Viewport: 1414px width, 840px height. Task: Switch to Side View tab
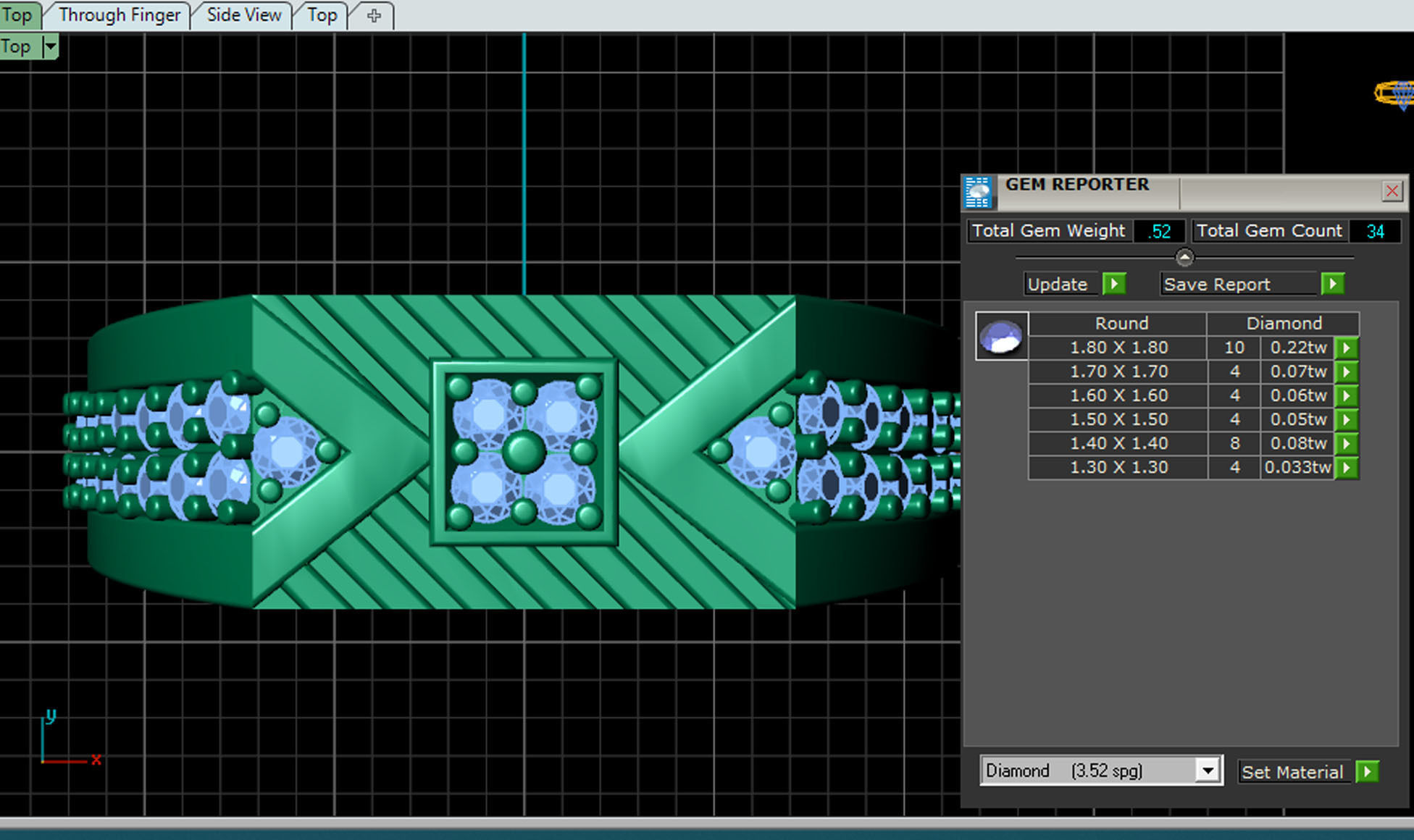[243, 15]
